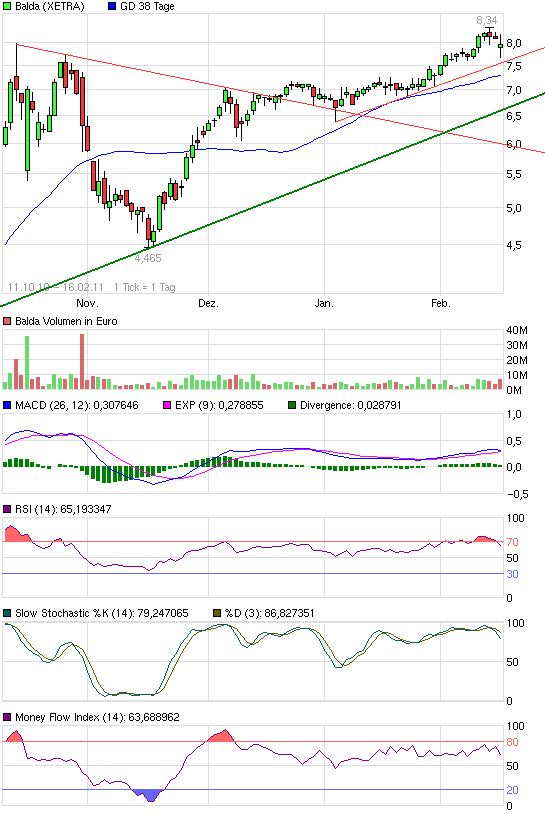Click the purple Money Flow Index swatch
Screen dimensions: 545x814
click(x=7, y=717)
